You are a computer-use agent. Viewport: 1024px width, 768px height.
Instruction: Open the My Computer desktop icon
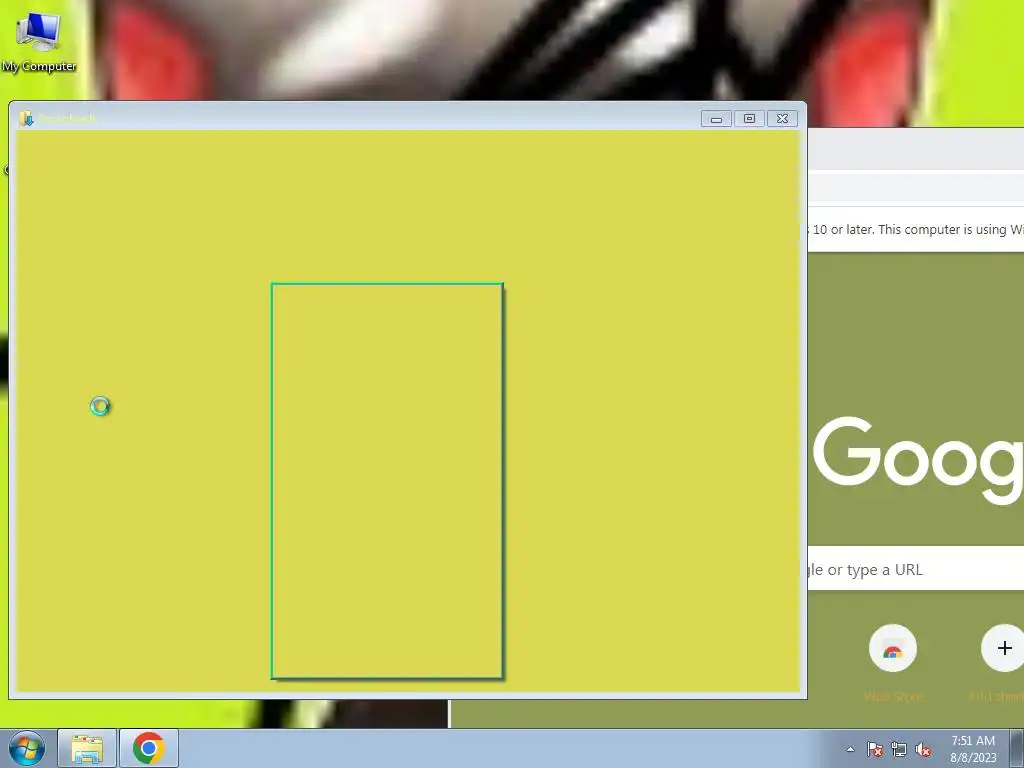39,42
